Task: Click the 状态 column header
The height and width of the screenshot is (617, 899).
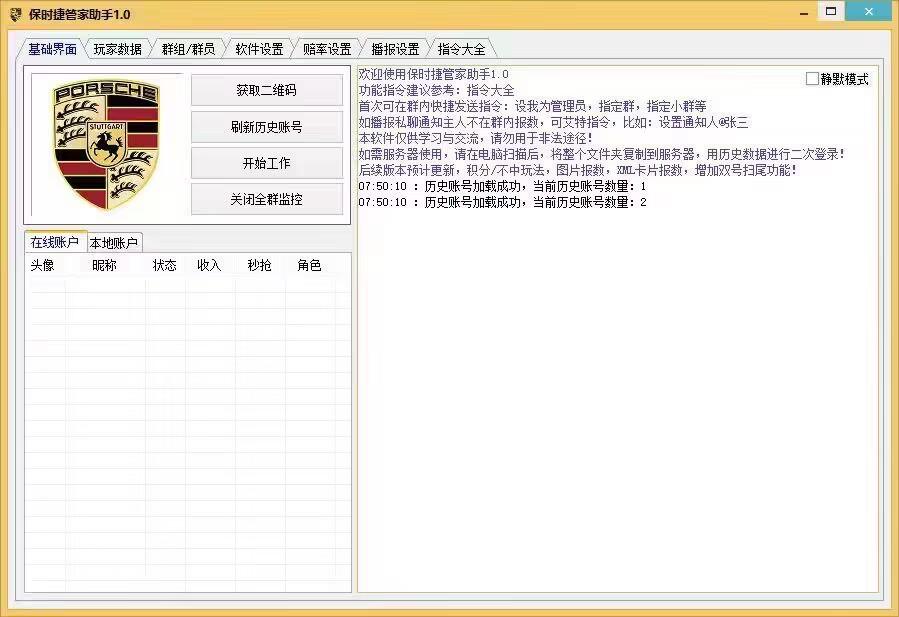Action: click(x=165, y=265)
